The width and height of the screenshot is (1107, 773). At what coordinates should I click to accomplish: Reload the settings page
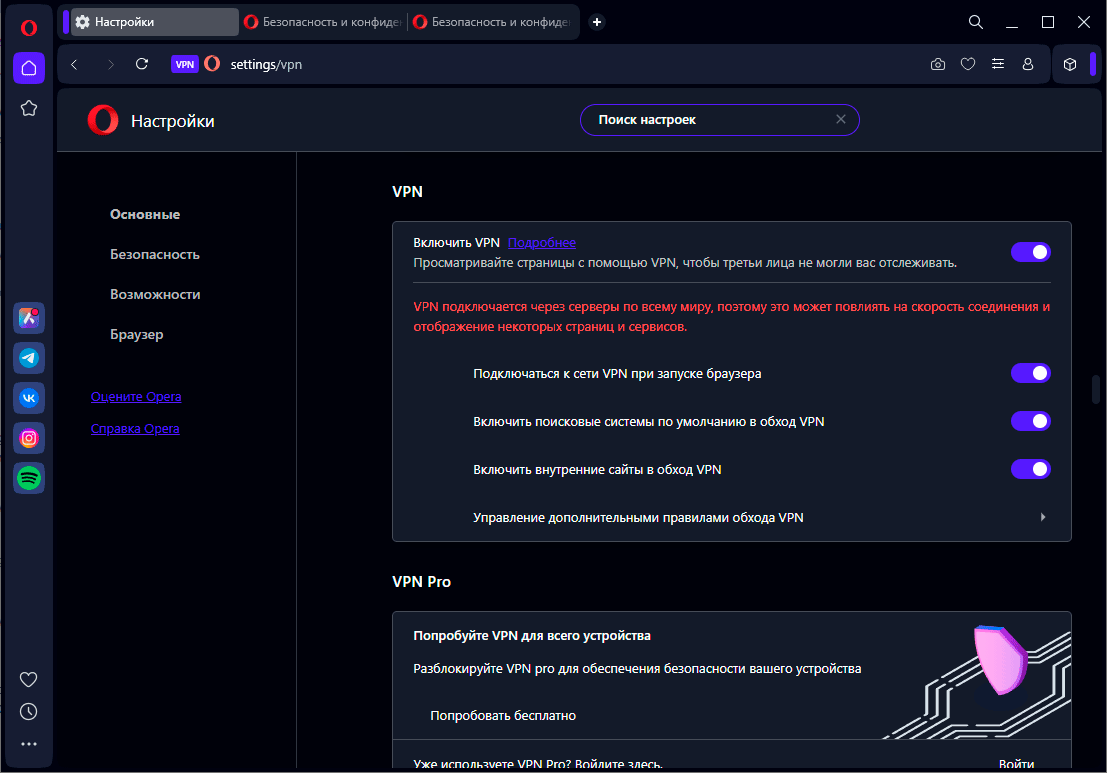(142, 64)
